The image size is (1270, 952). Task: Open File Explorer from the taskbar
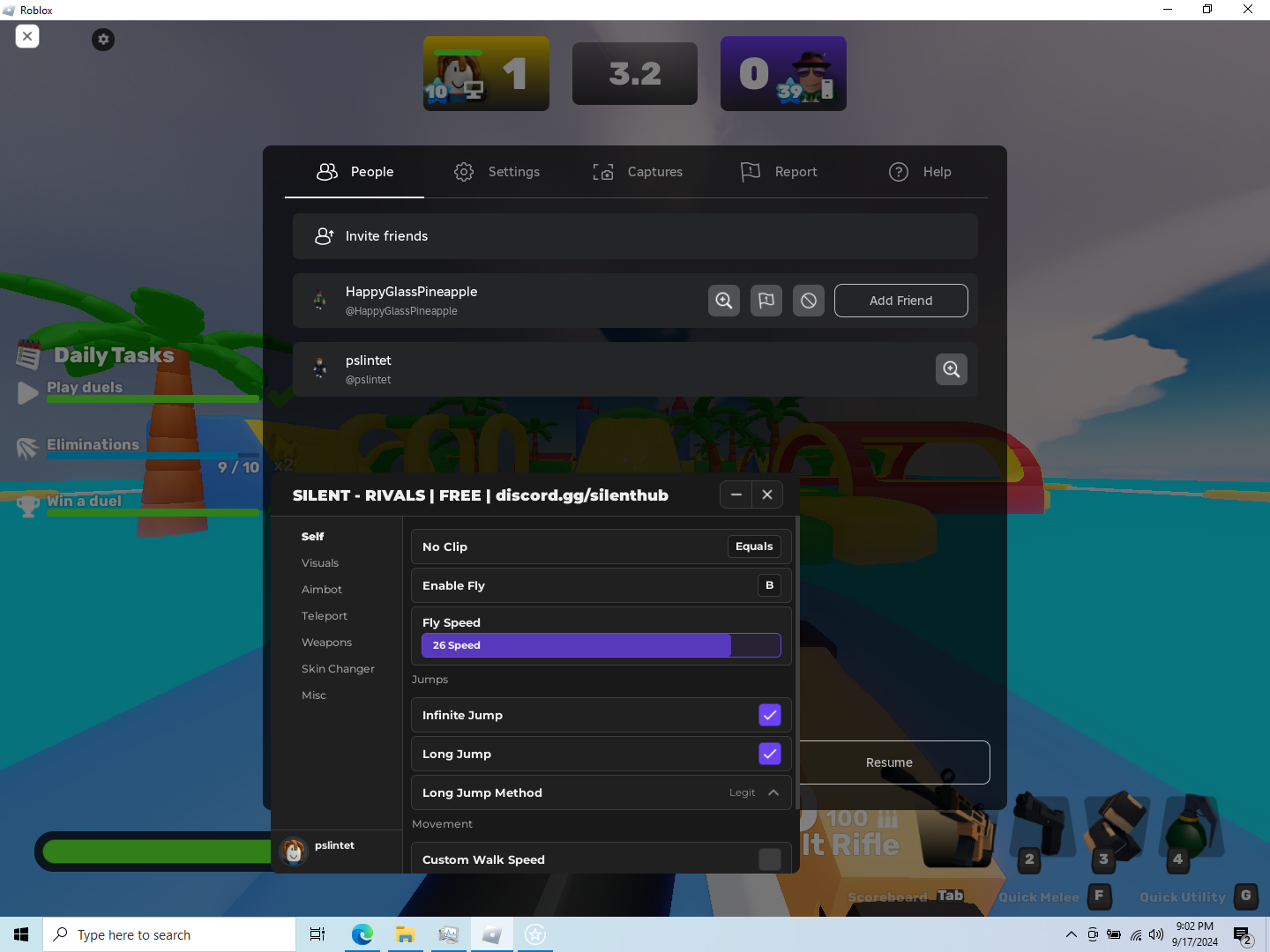pos(406,934)
